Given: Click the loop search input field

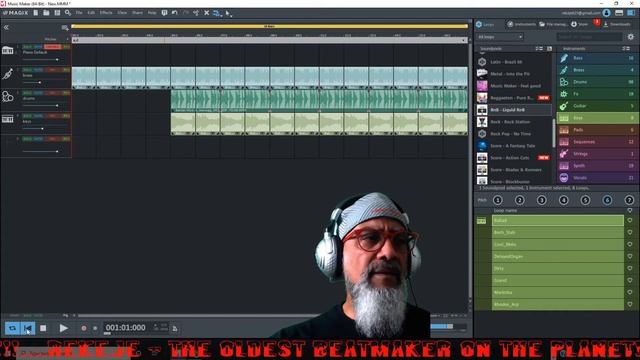Looking at the screenshot, I should click(589, 37).
